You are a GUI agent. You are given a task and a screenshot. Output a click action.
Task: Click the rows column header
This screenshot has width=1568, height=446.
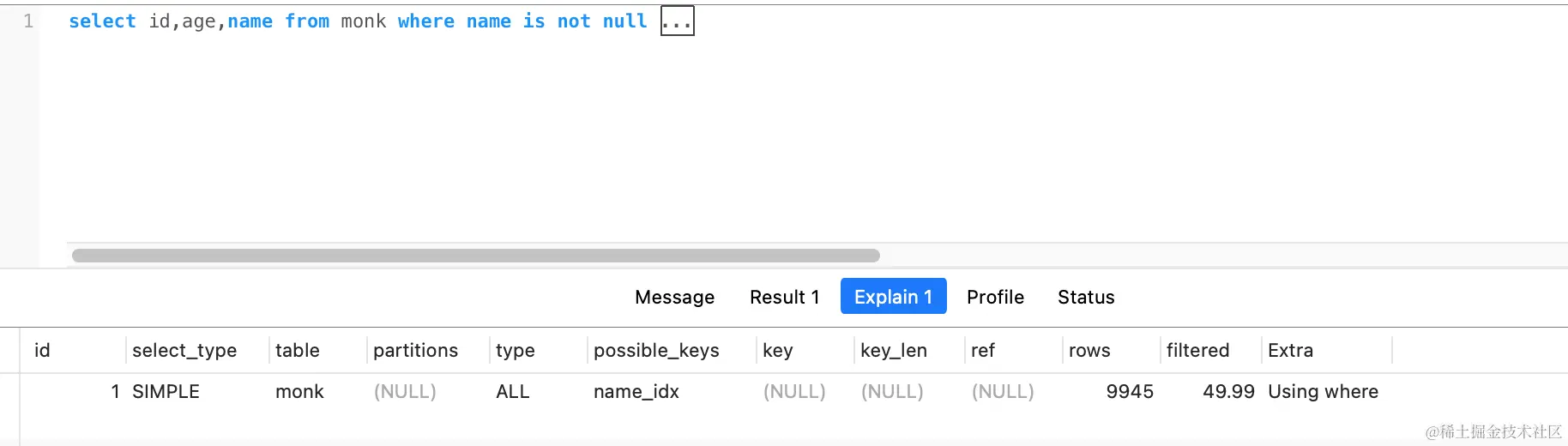coord(1089,350)
